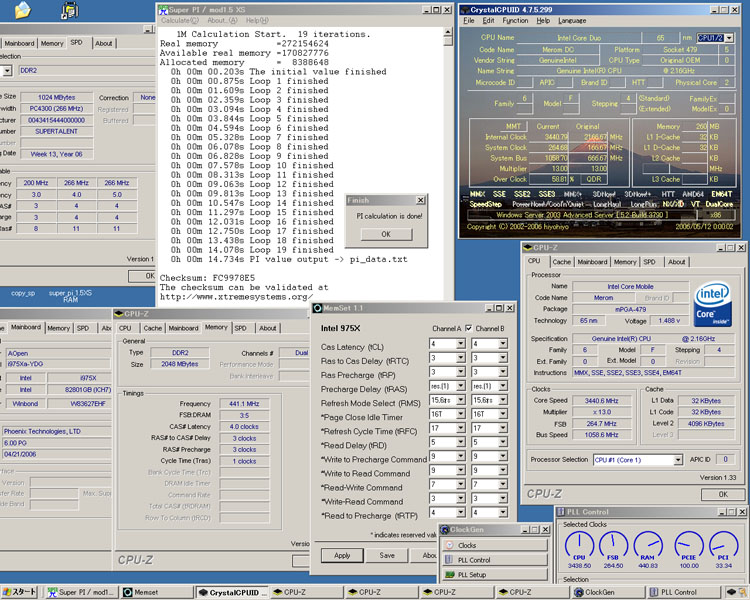Open the Start button on the taskbar

click(x=19, y=592)
